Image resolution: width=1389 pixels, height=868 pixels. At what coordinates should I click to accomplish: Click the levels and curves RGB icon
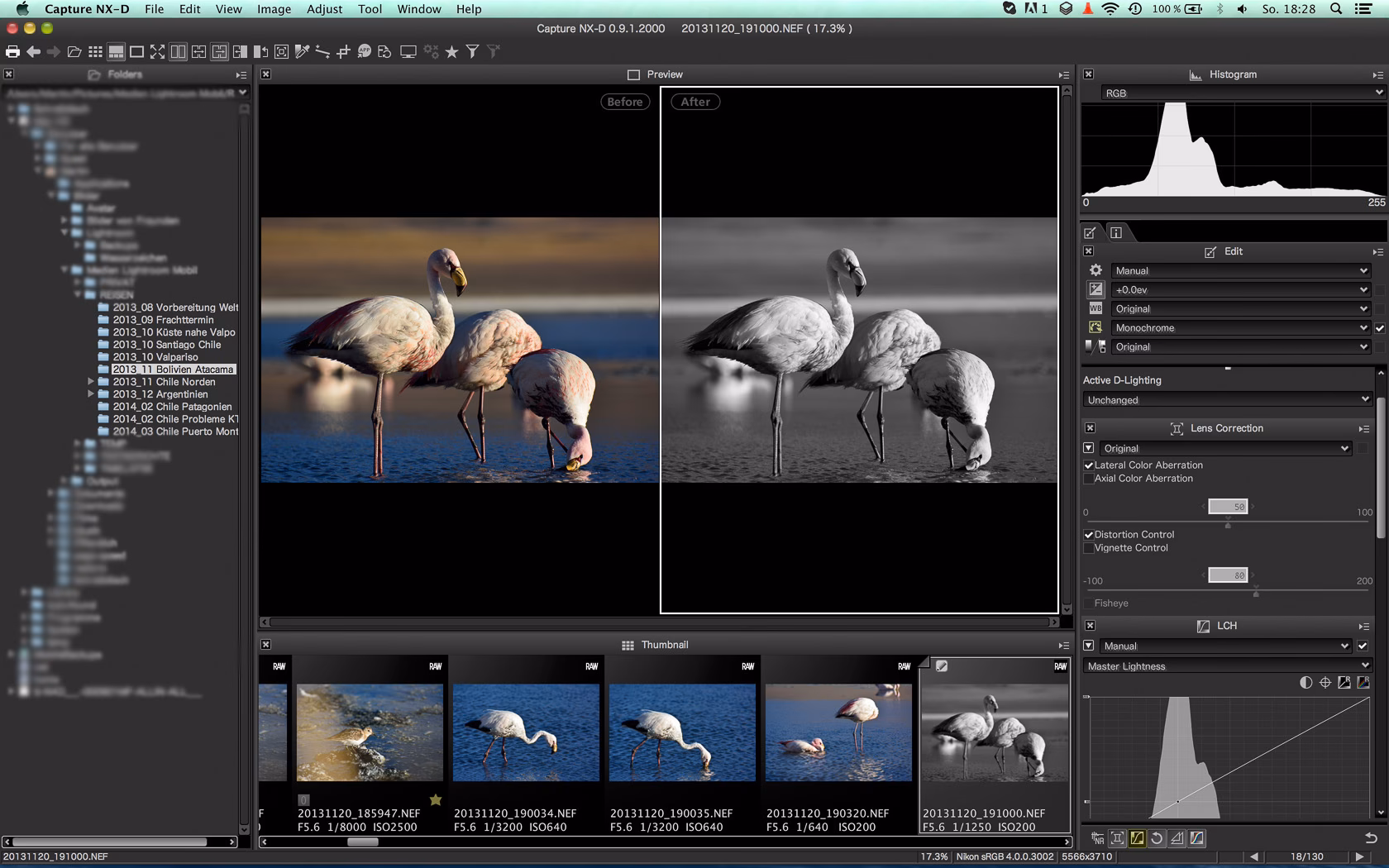pos(1196,838)
